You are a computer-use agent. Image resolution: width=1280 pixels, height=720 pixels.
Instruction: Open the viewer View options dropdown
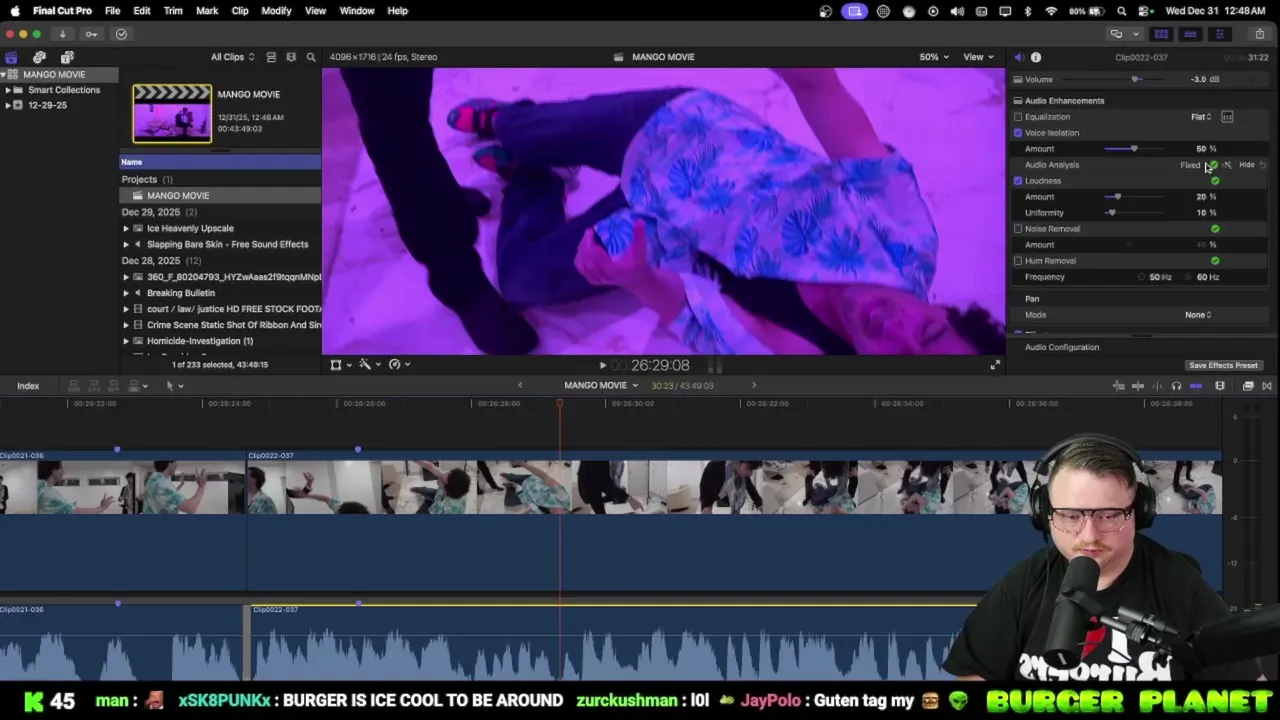pos(977,57)
